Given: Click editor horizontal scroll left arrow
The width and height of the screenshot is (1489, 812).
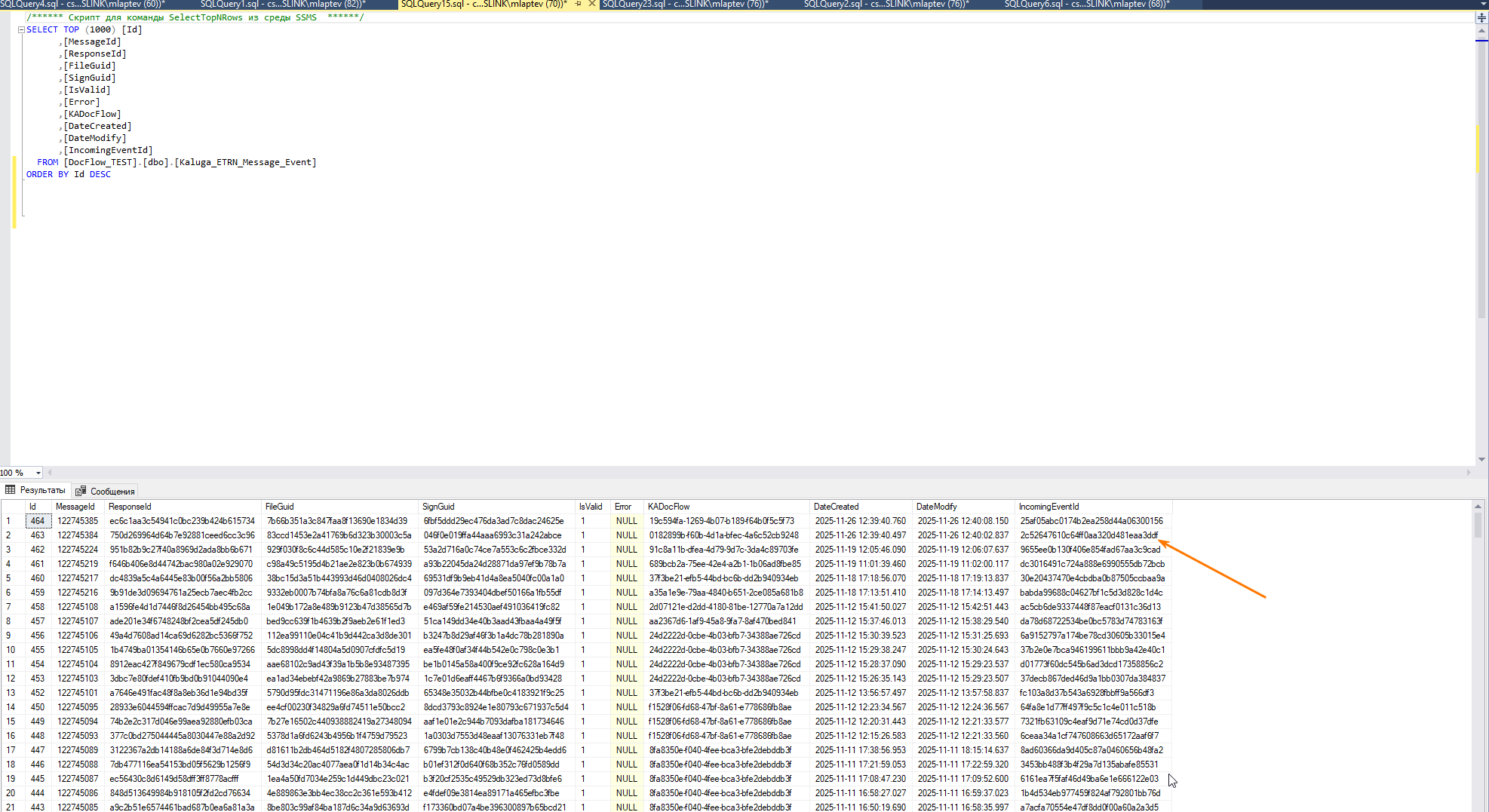Looking at the screenshot, I should pos(50,473).
